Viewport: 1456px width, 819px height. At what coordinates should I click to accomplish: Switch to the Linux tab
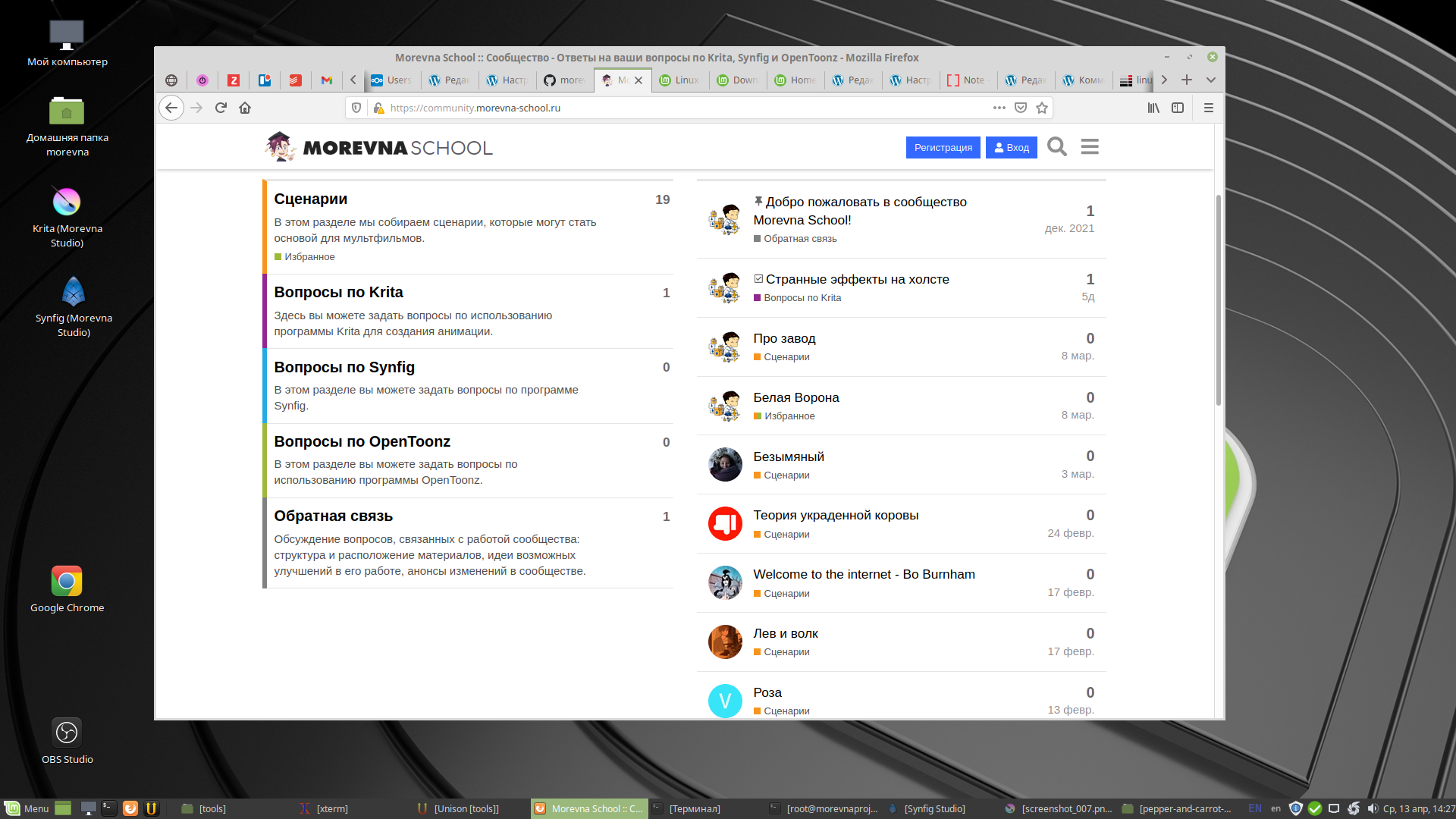(x=679, y=80)
